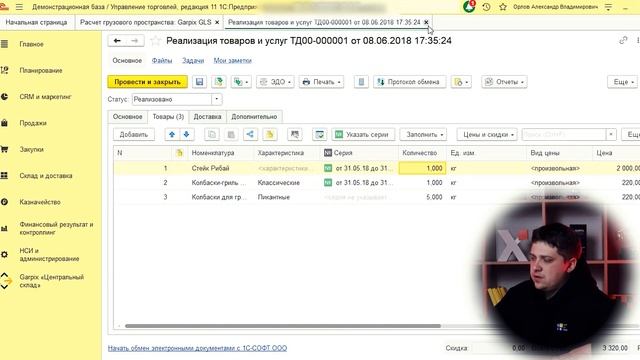Go forward with the right arrow
The height and width of the screenshot is (360, 640).
135,40
